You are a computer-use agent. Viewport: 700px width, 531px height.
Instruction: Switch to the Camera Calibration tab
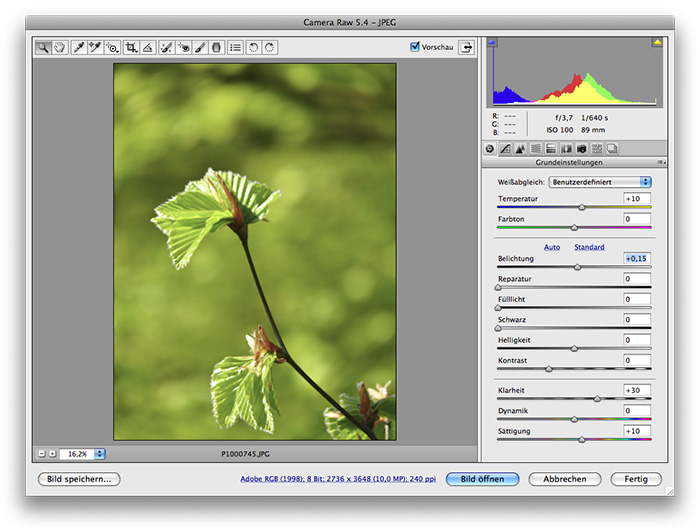pos(581,148)
